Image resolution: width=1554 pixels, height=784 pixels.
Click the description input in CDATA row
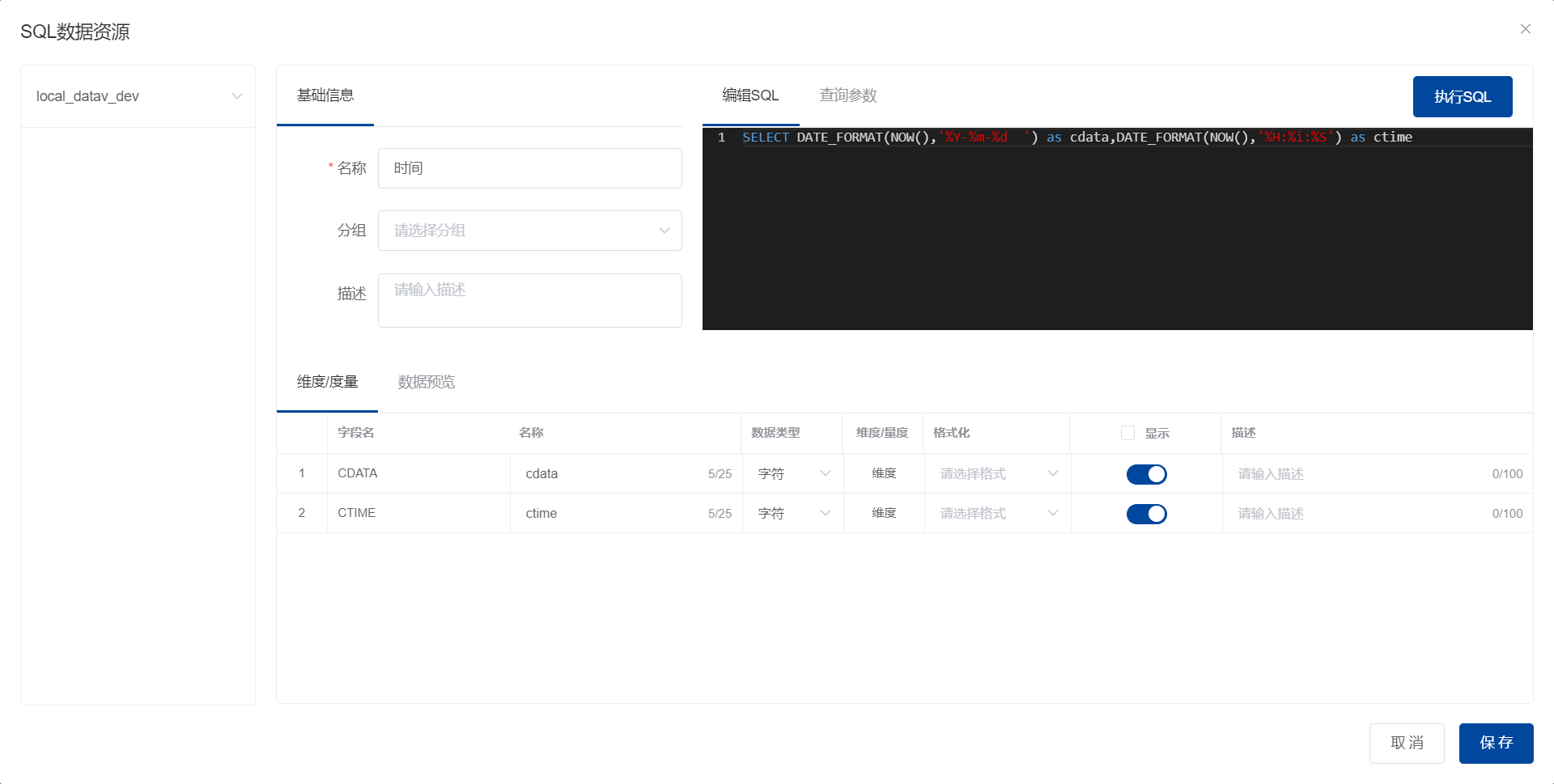pos(1378,474)
